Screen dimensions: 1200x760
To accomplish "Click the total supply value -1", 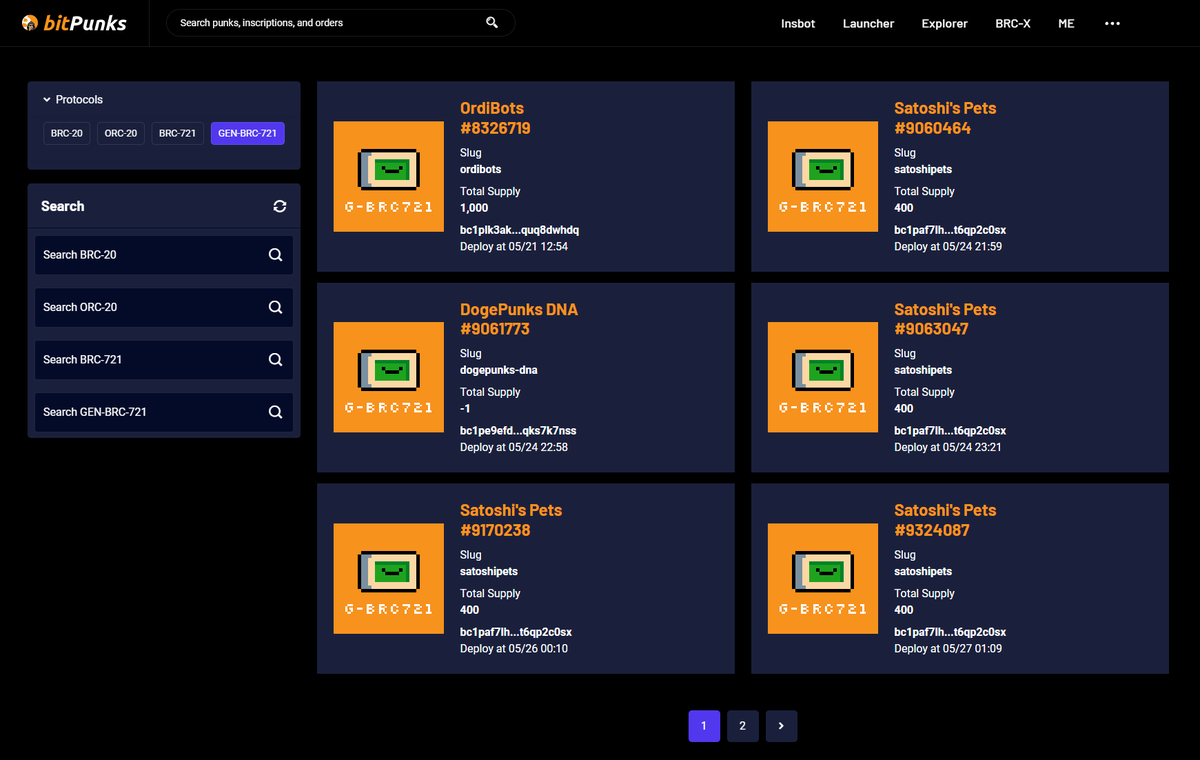I will pyautogui.click(x=466, y=408).
